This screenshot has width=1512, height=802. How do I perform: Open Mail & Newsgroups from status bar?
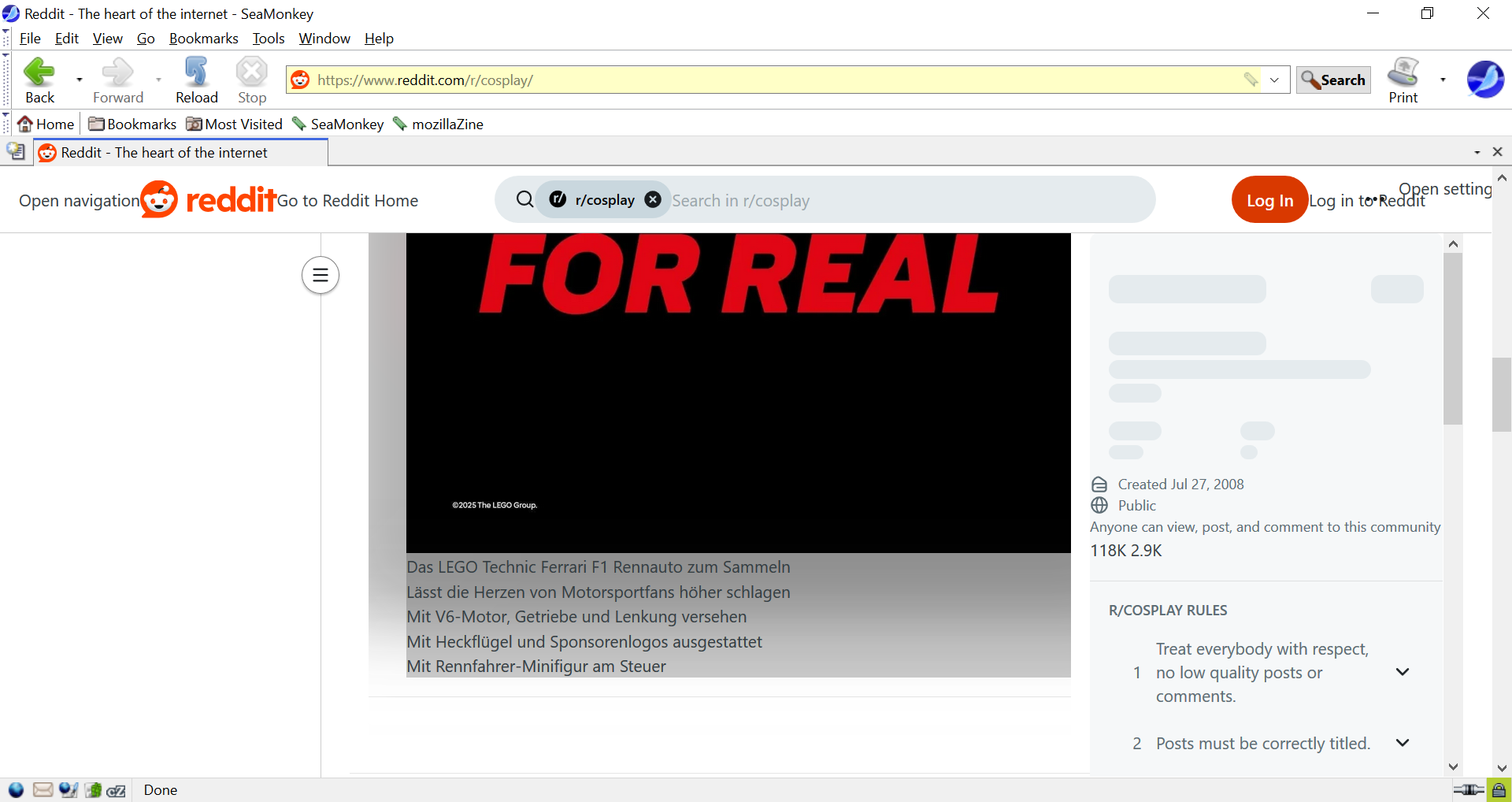[43, 790]
